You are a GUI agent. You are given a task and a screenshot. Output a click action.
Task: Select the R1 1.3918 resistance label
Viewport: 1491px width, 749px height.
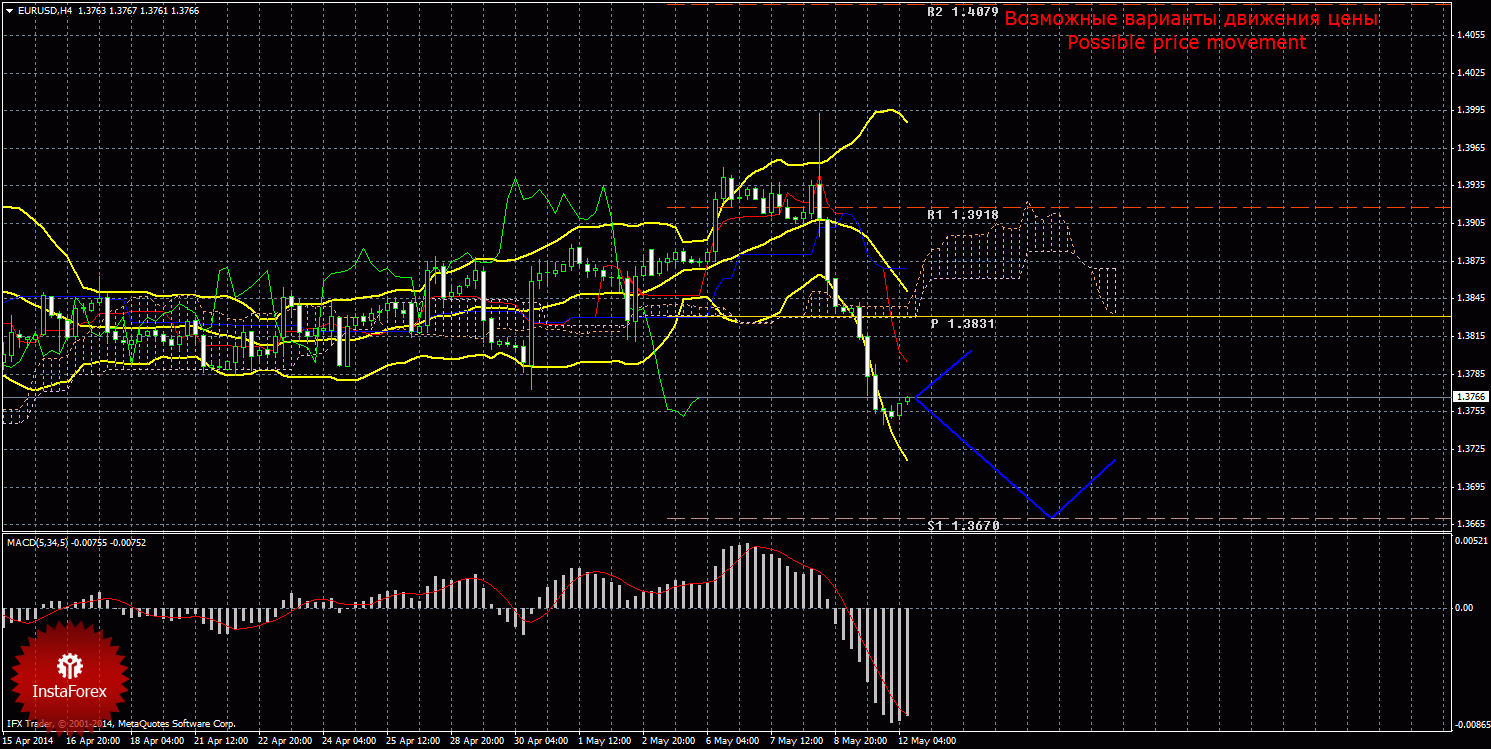point(963,215)
